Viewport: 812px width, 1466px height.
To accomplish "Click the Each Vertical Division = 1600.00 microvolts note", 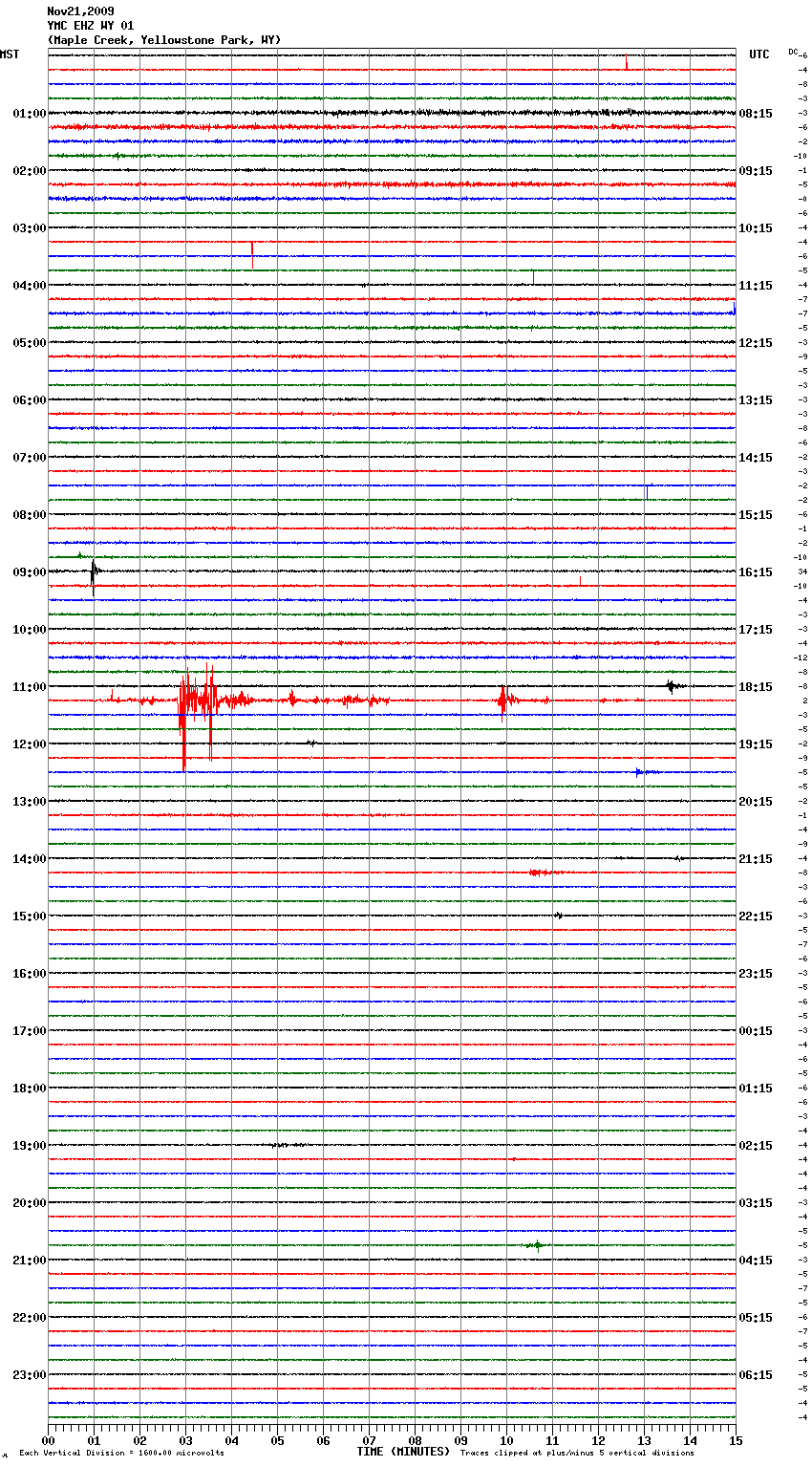I will click(121, 1454).
